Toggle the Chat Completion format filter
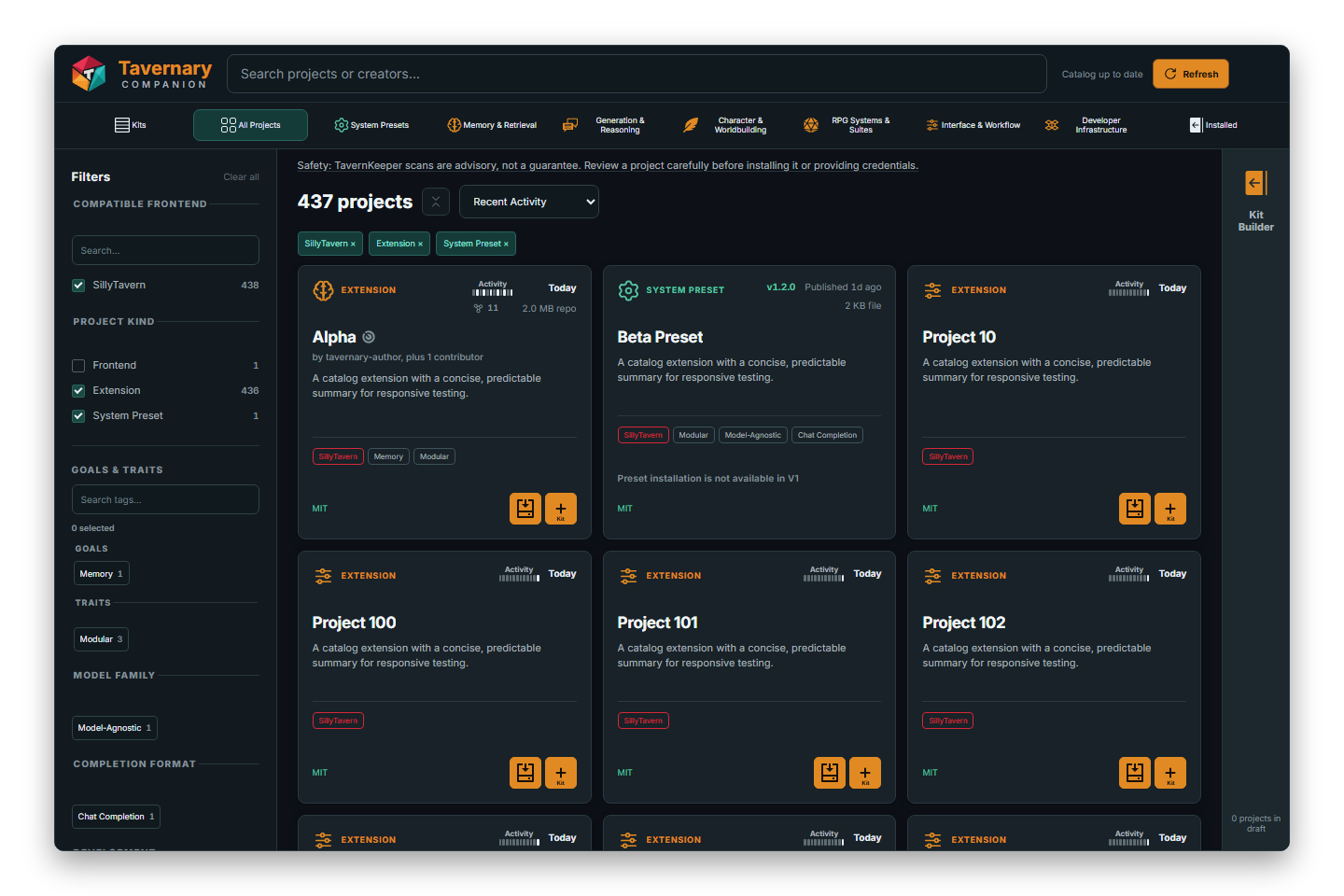Image resolution: width=1344 pixels, height=896 pixels. click(x=116, y=817)
